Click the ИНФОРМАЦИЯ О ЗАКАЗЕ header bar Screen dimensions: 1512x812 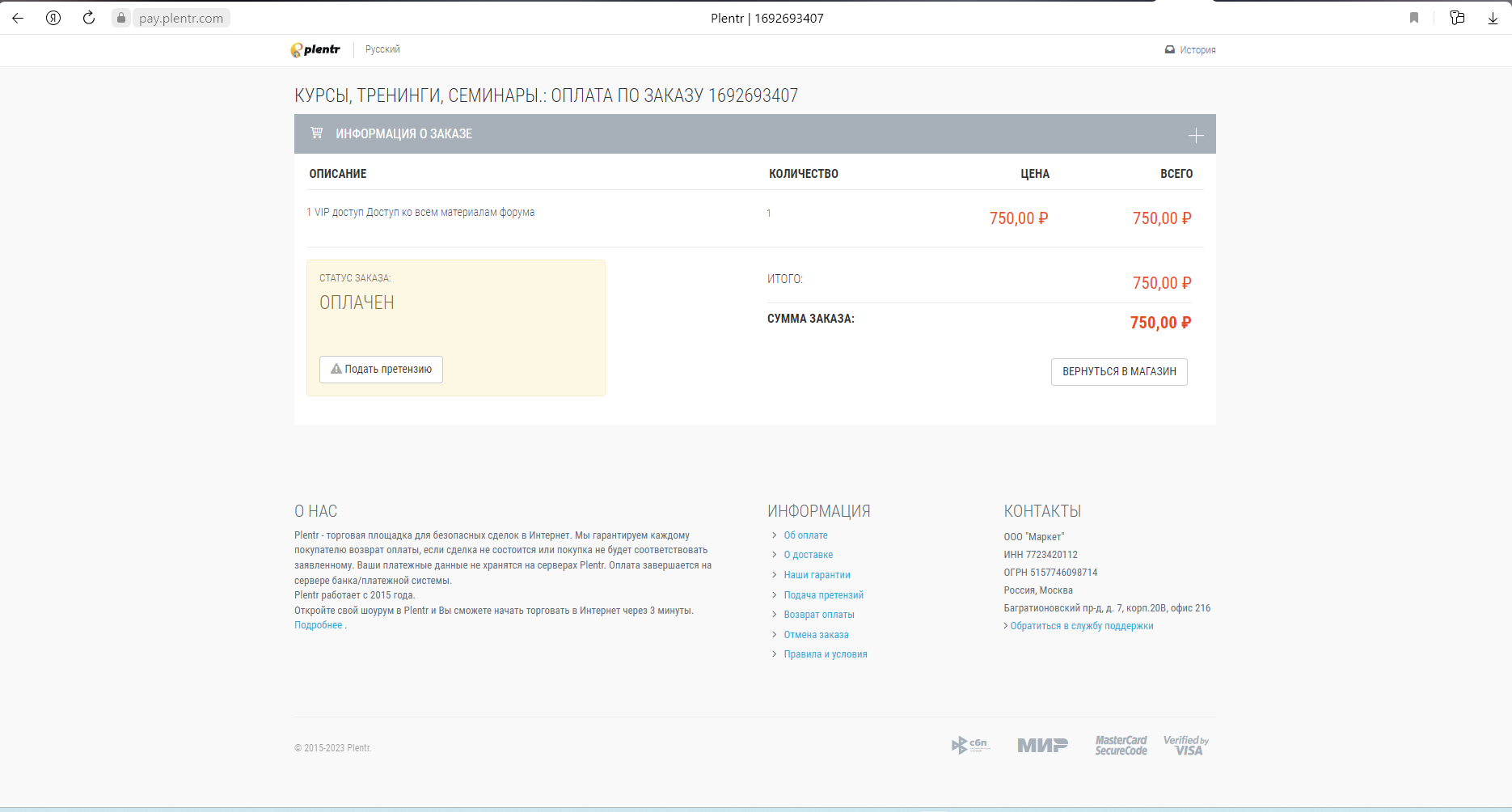pos(754,133)
